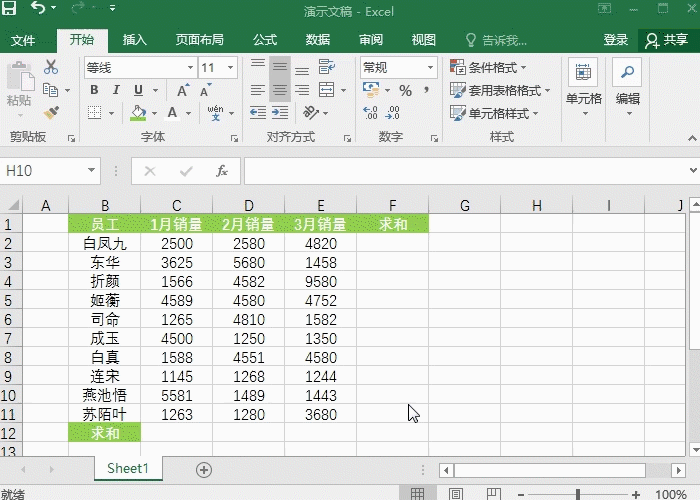This screenshot has height=500, width=700.
Task: Click the Insert Function fx icon
Action: pyautogui.click(x=222, y=171)
